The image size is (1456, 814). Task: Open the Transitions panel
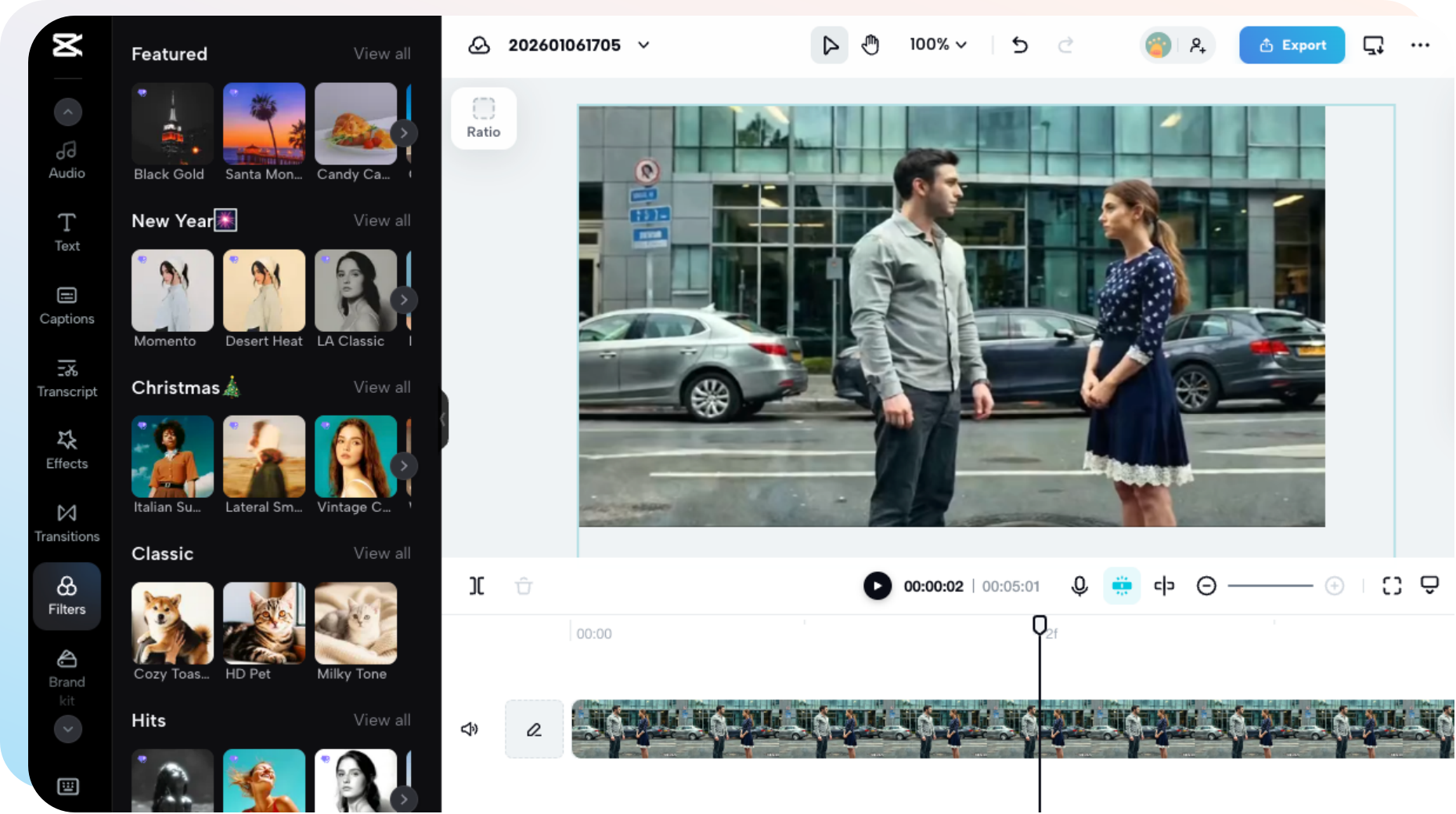[x=67, y=523]
